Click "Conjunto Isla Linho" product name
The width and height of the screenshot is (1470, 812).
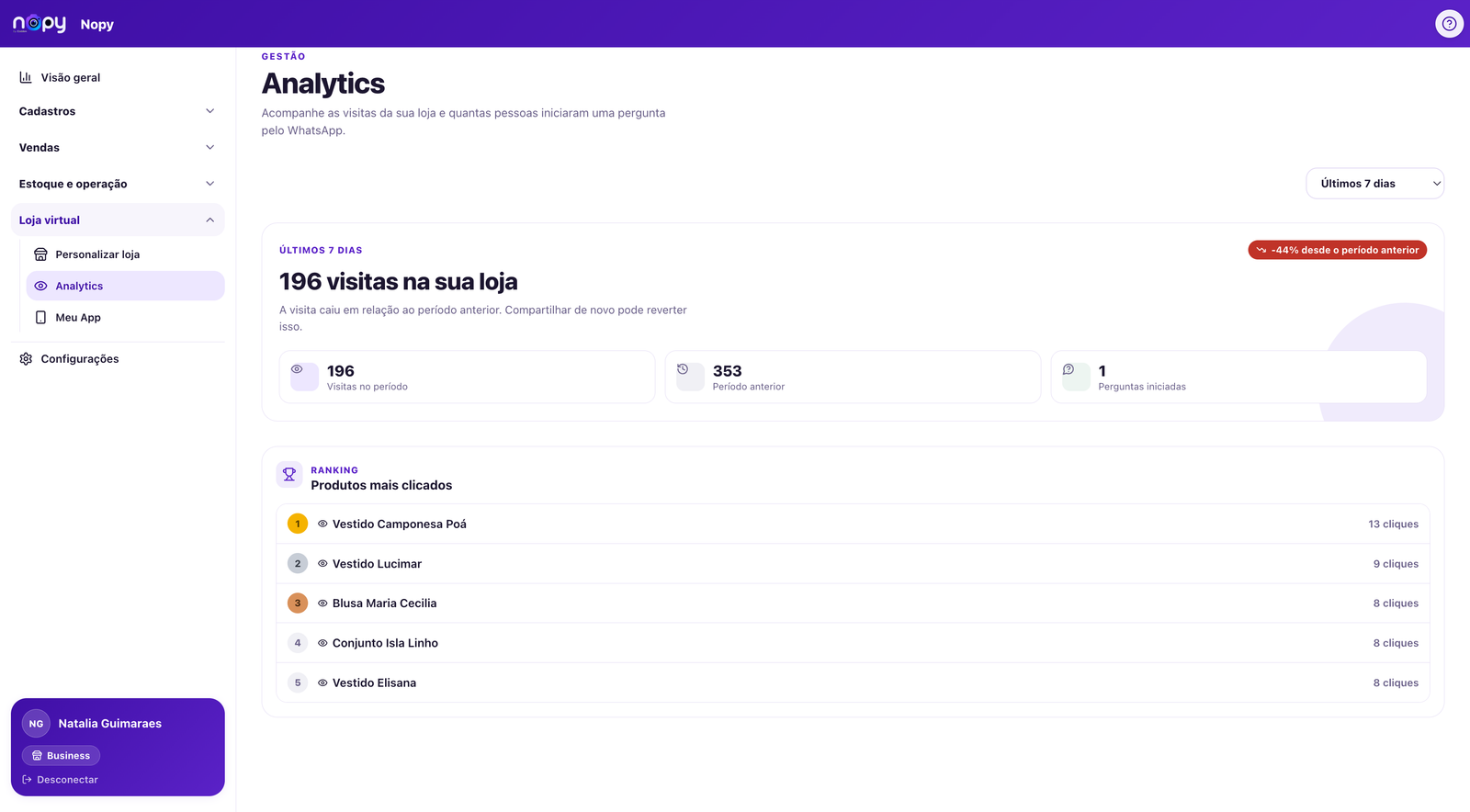pyautogui.click(x=385, y=643)
